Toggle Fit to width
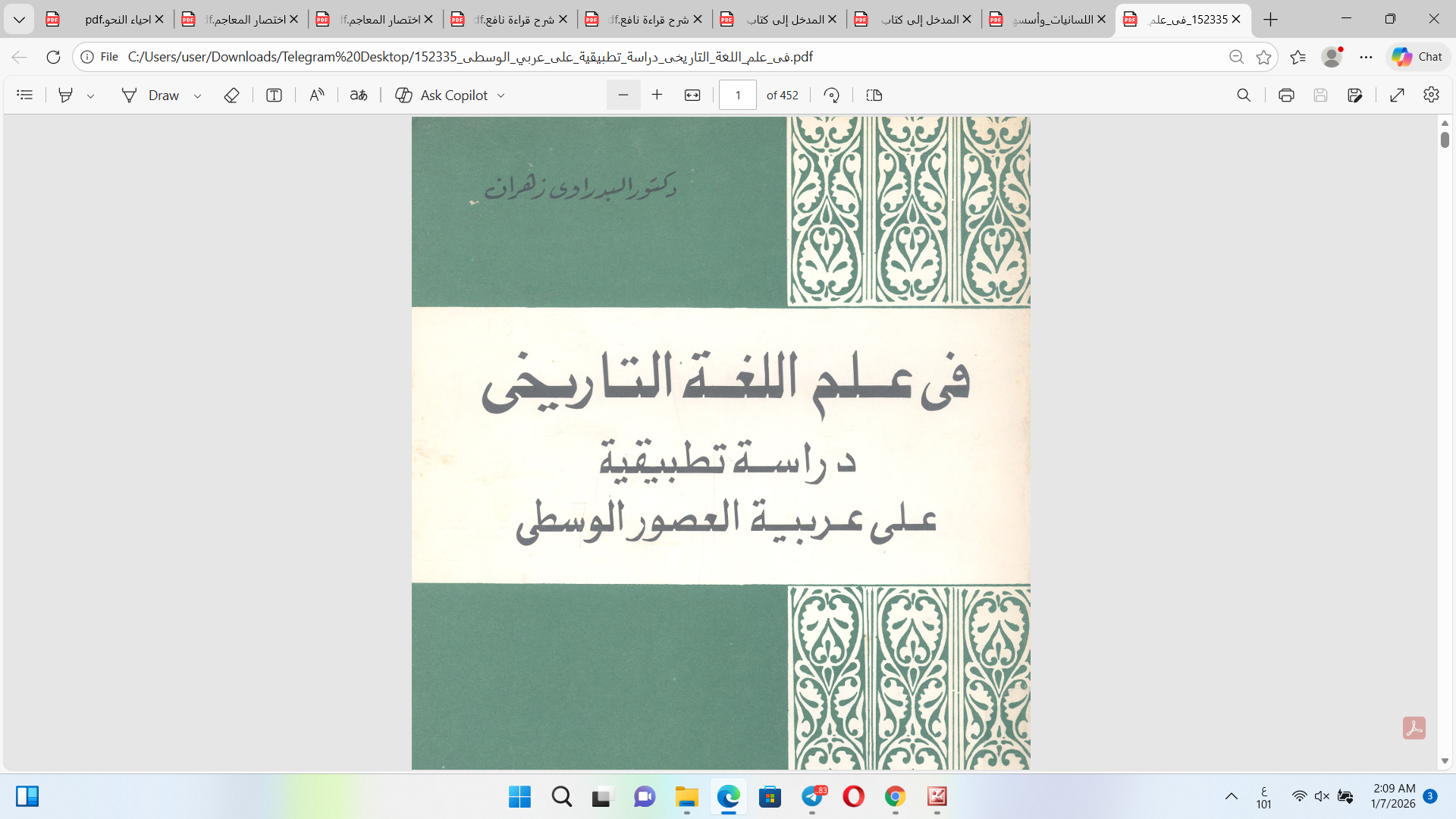Screen dimensions: 1456x819 [692, 95]
